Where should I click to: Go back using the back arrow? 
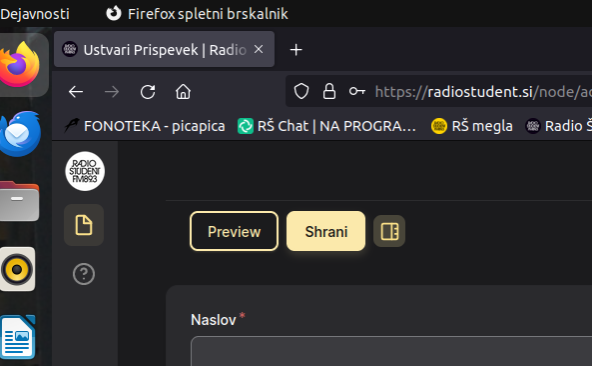tap(76, 92)
